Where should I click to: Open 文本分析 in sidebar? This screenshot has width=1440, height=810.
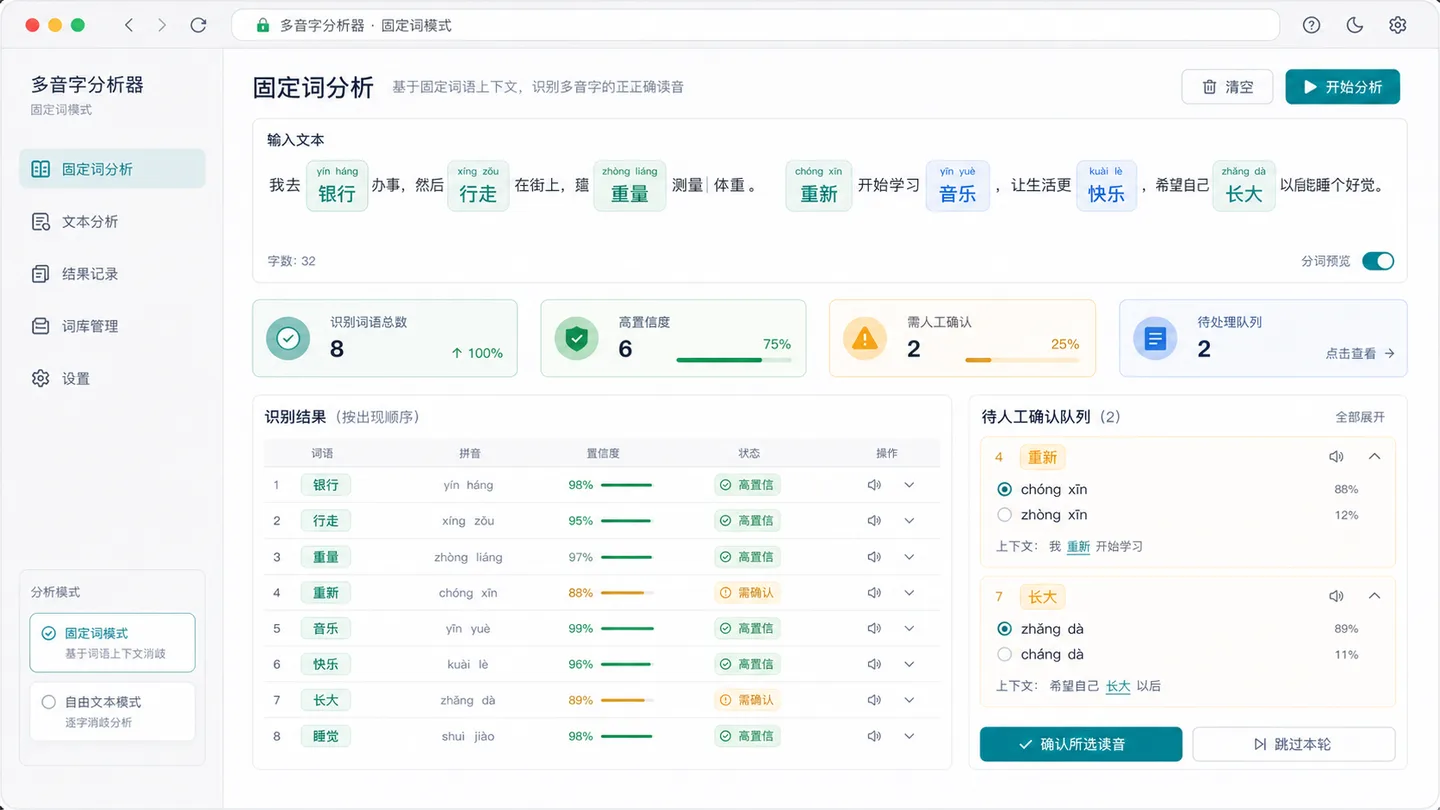point(112,222)
